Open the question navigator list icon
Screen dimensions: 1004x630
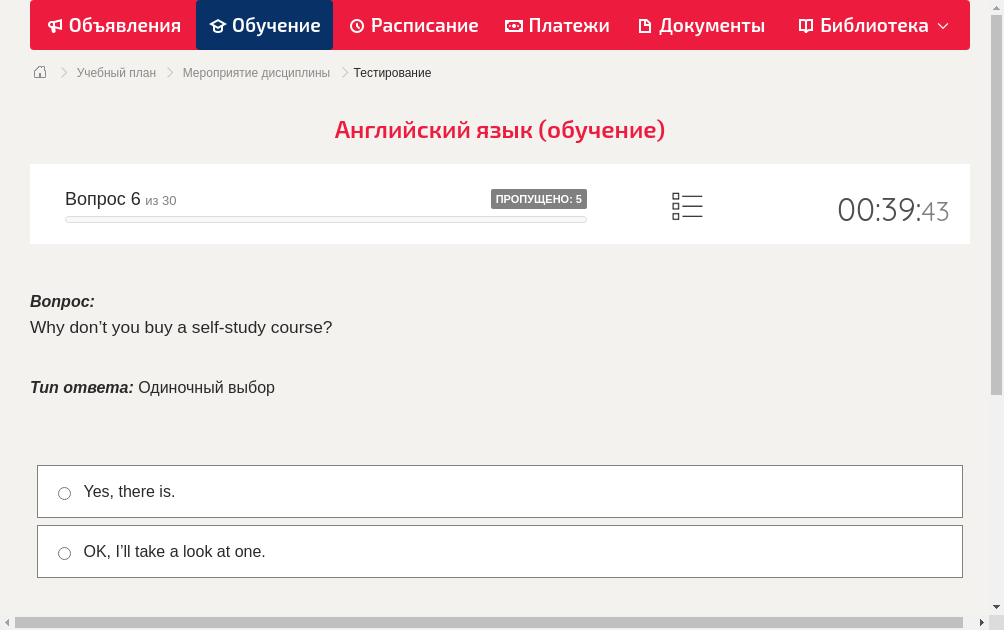click(x=687, y=206)
